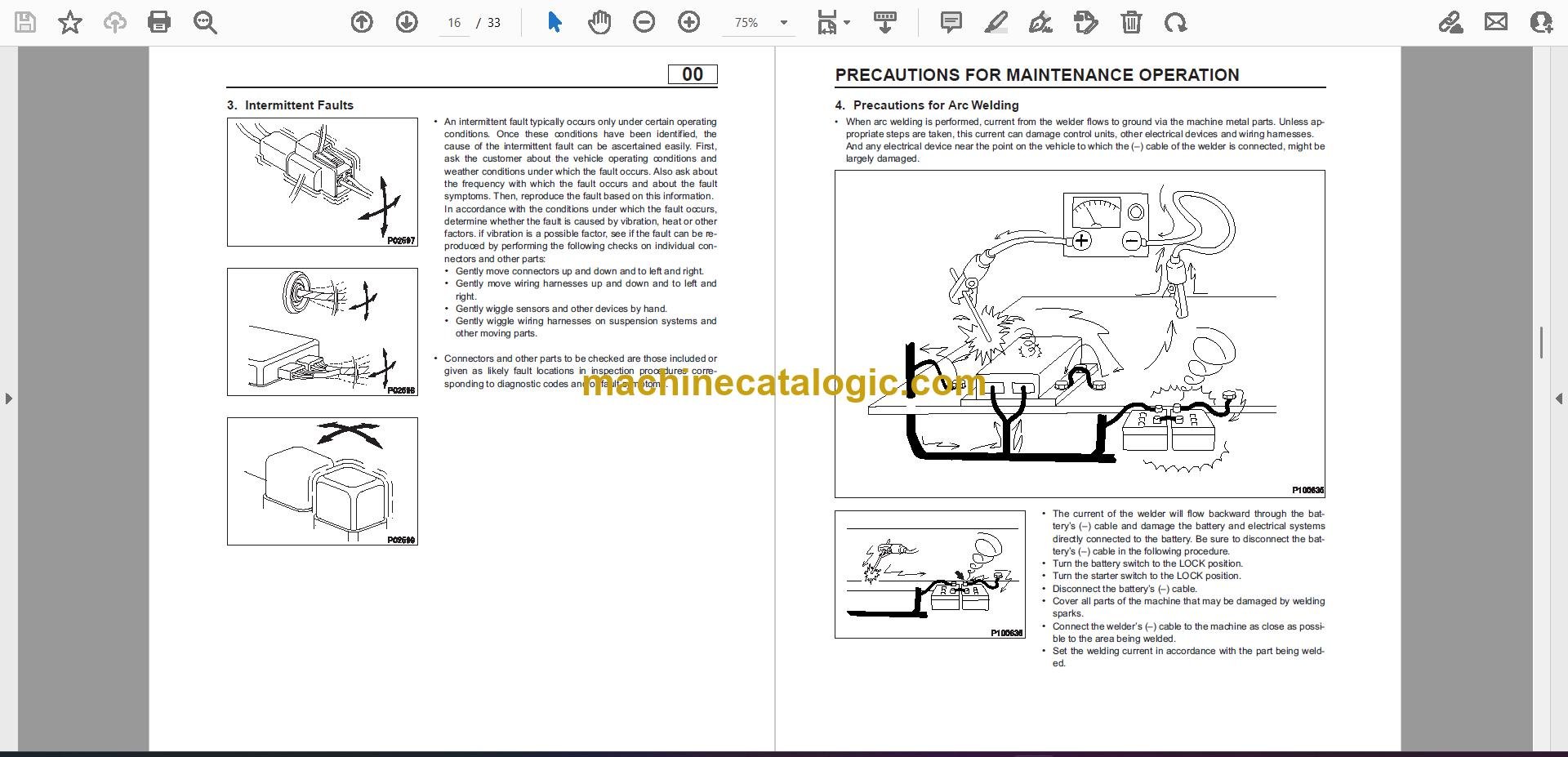Click the scrolling mode keyboard icon

click(885, 22)
